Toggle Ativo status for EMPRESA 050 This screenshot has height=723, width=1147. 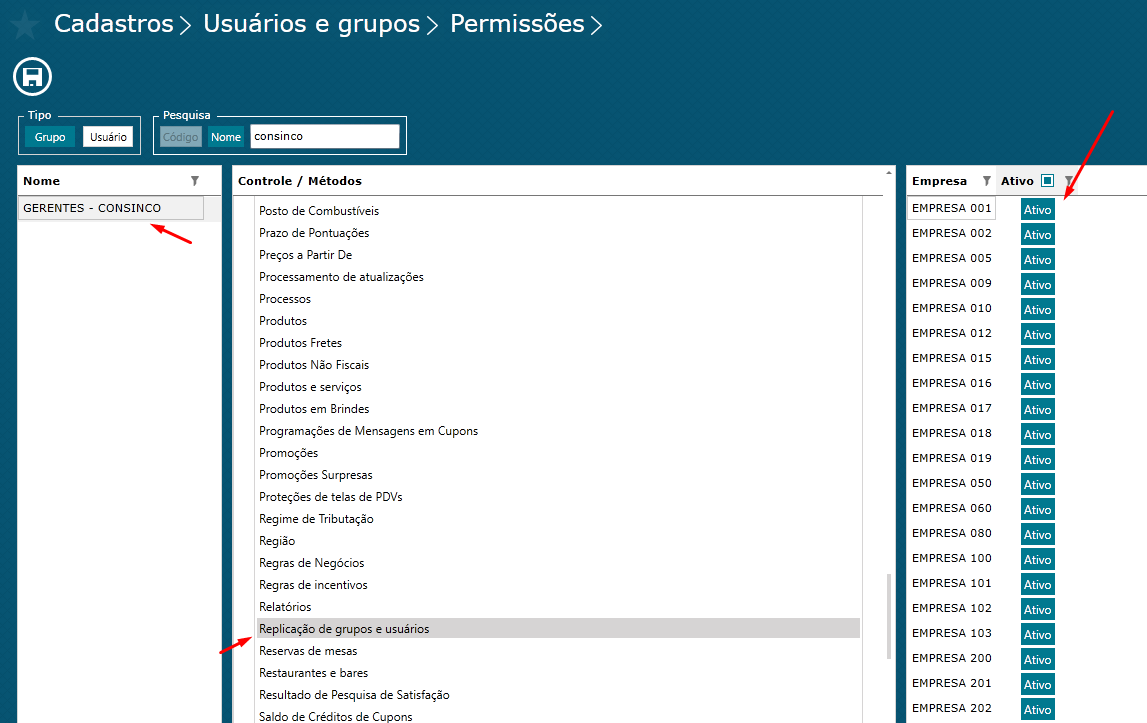tap(1037, 484)
